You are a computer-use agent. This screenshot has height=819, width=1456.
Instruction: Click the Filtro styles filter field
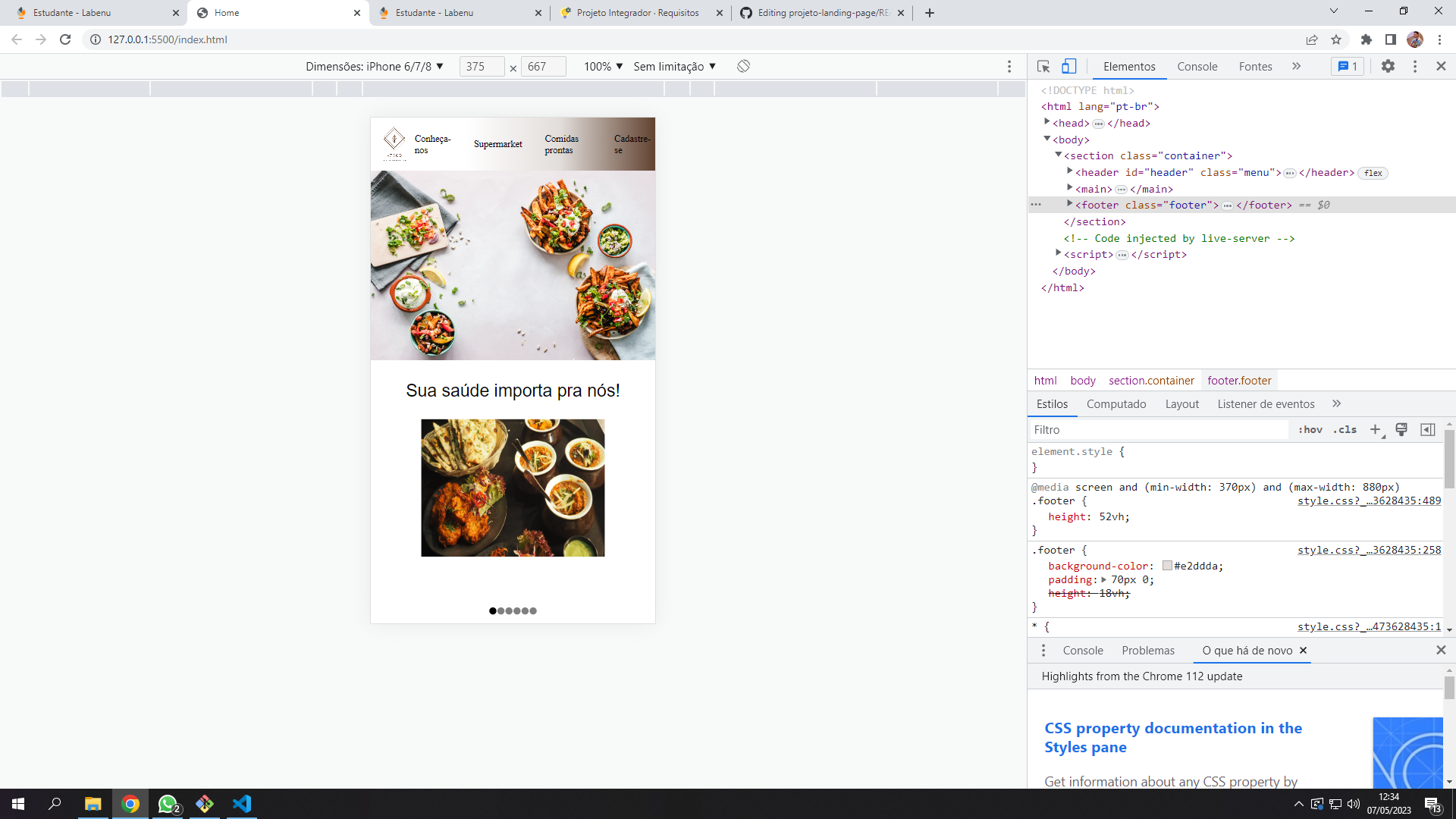point(1100,430)
